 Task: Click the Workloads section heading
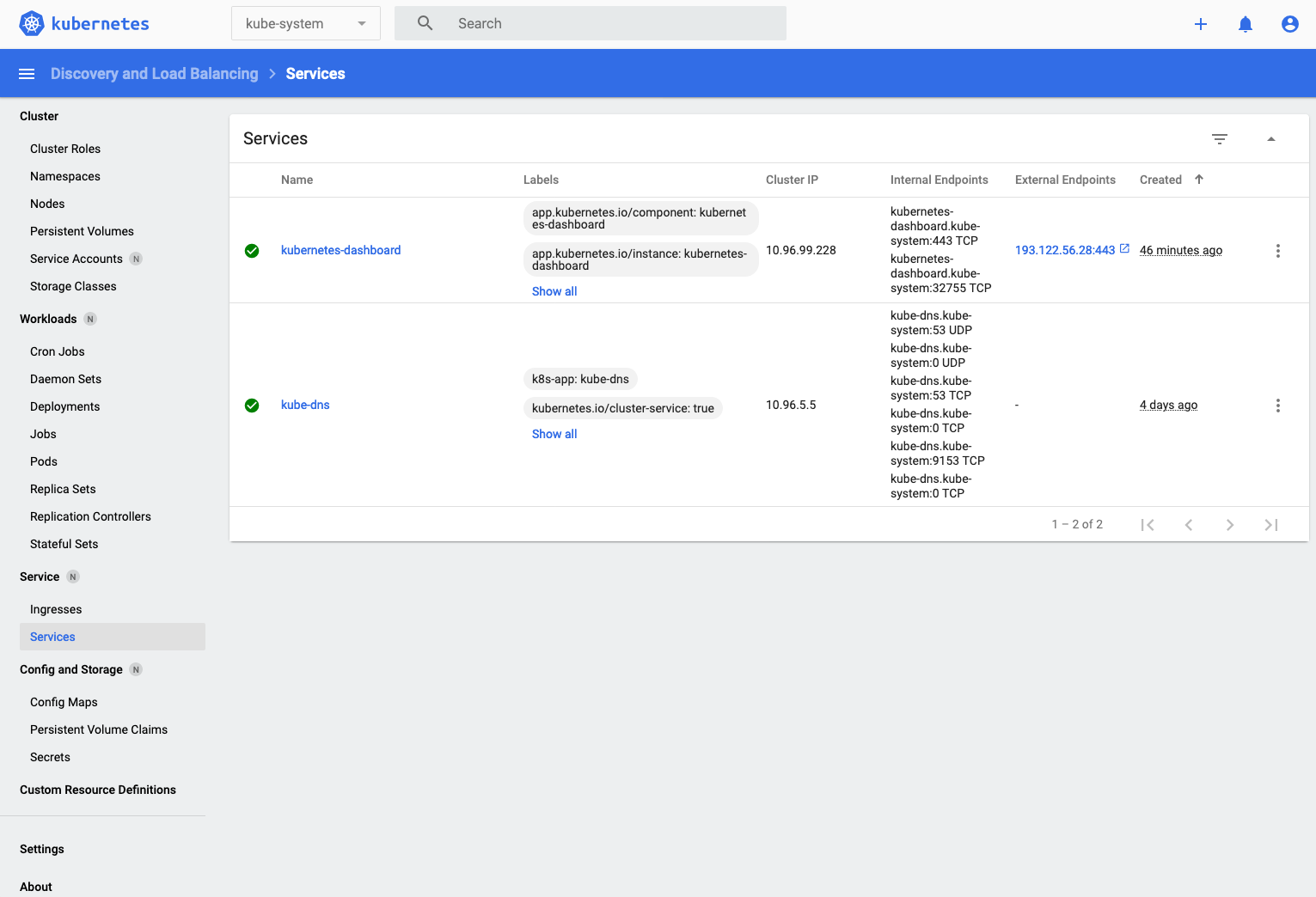click(48, 319)
